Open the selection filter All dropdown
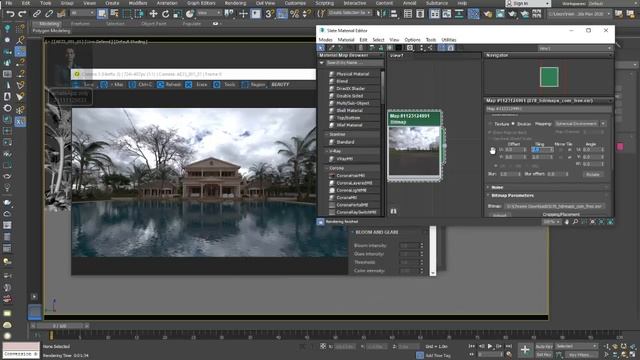 pyautogui.click(x=83, y=13)
